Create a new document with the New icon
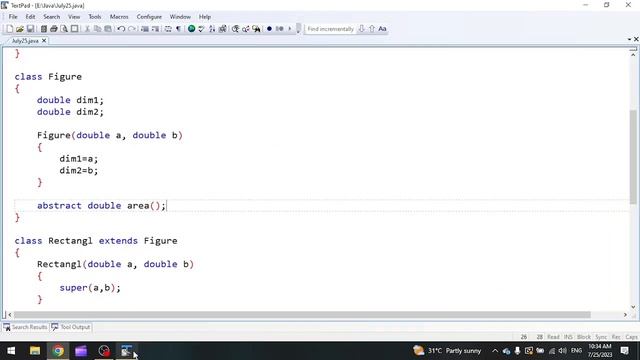This screenshot has width=640, height=360. (x=9, y=29)
